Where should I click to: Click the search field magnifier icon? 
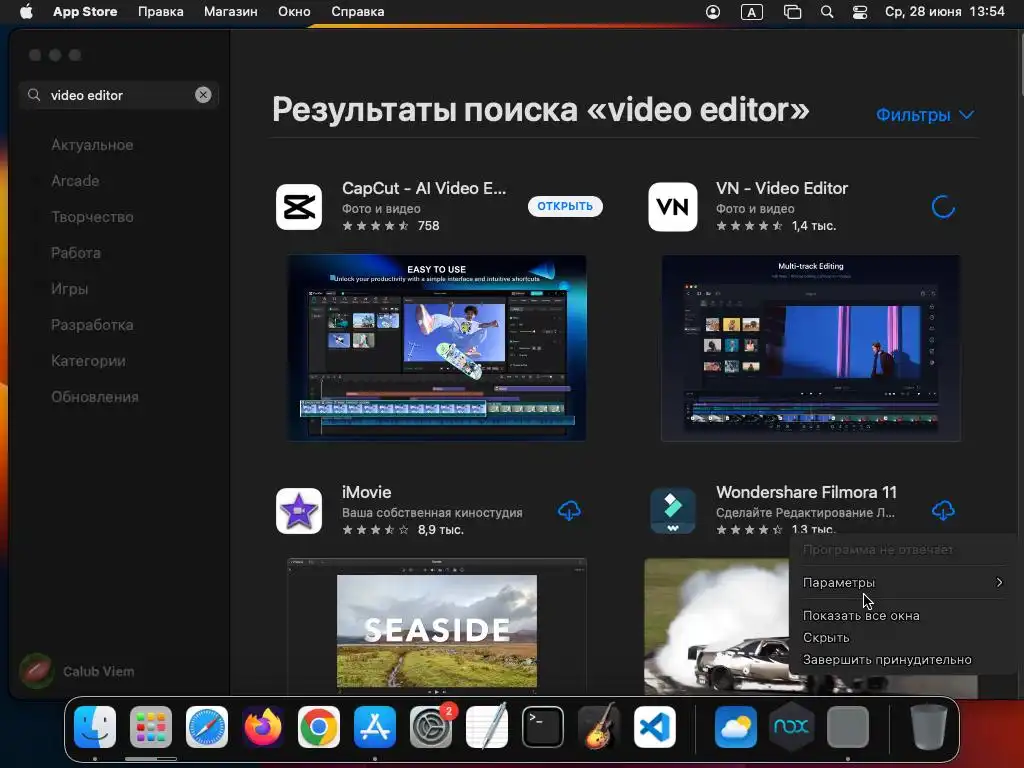pos(34,95)
